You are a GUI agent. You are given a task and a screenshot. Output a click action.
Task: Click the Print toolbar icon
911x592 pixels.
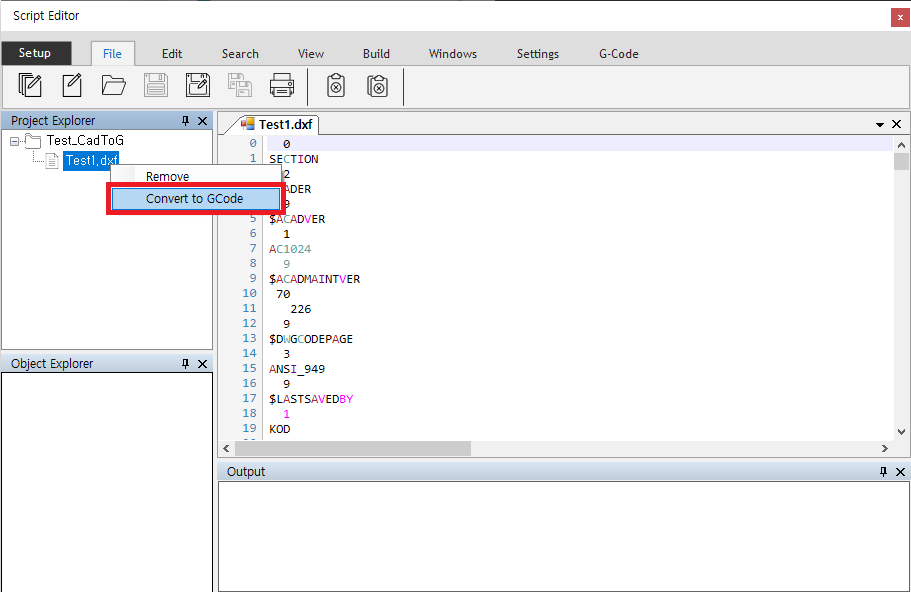coord(282,86)
